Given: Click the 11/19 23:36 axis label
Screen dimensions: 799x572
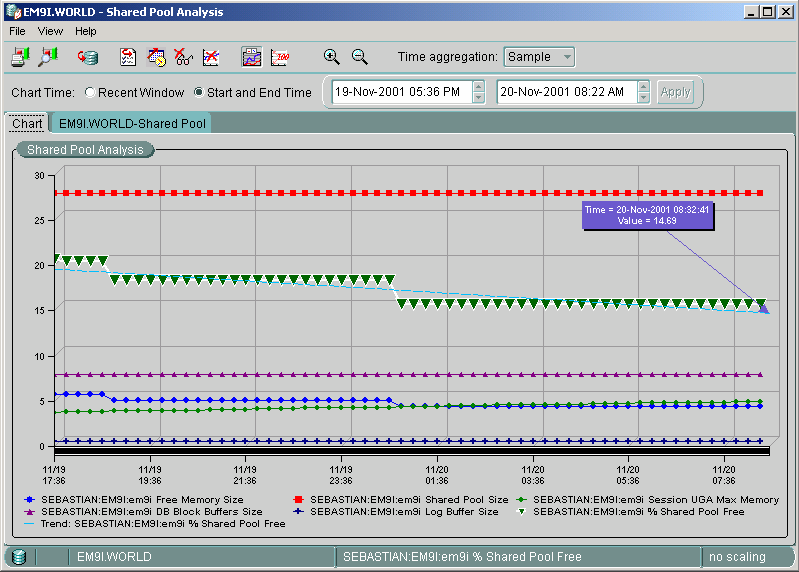Looking at the screenshot, I should (x=341, y=475).
